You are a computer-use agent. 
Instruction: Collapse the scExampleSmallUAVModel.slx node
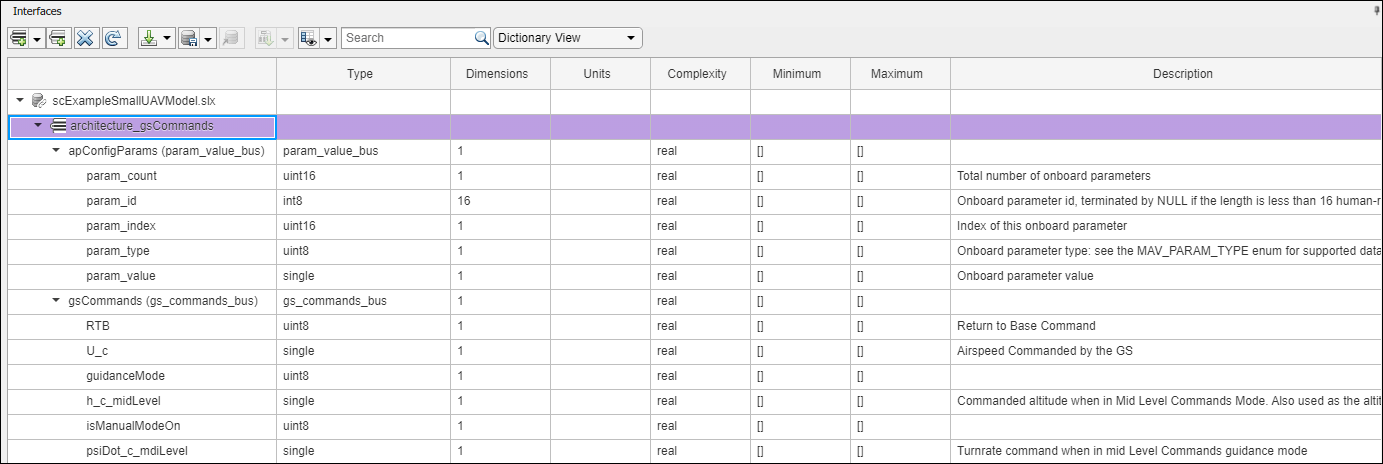click(20, 100)
